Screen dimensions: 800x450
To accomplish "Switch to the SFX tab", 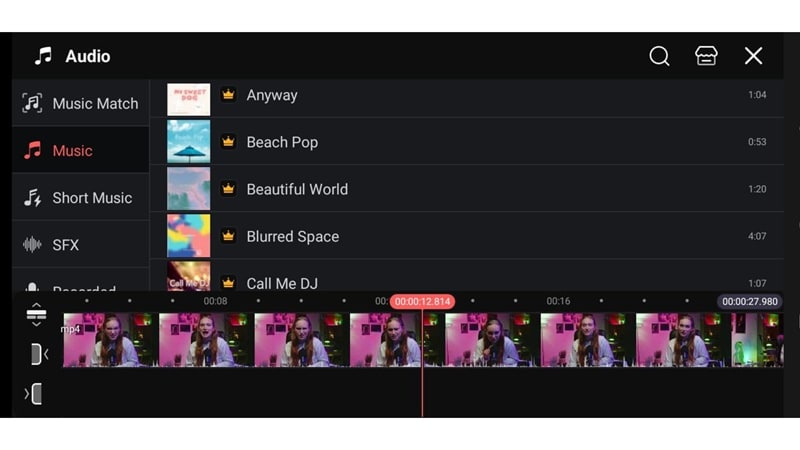I will click(x=81, y=244).
